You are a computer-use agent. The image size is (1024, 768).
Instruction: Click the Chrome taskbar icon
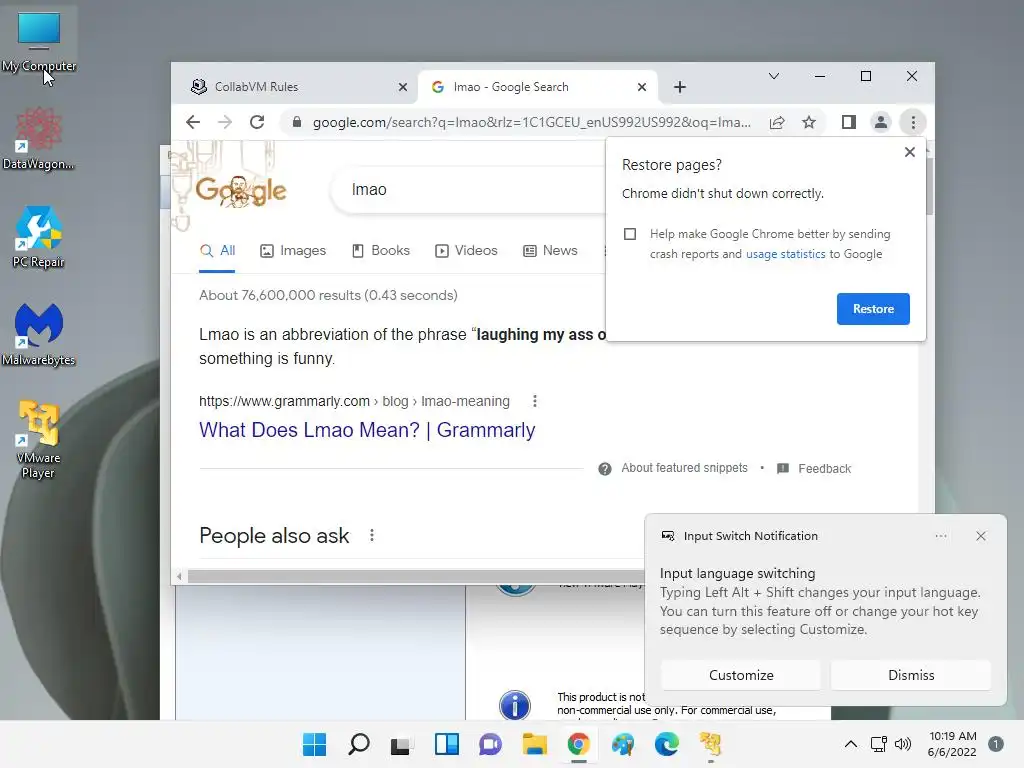point(579,744)
